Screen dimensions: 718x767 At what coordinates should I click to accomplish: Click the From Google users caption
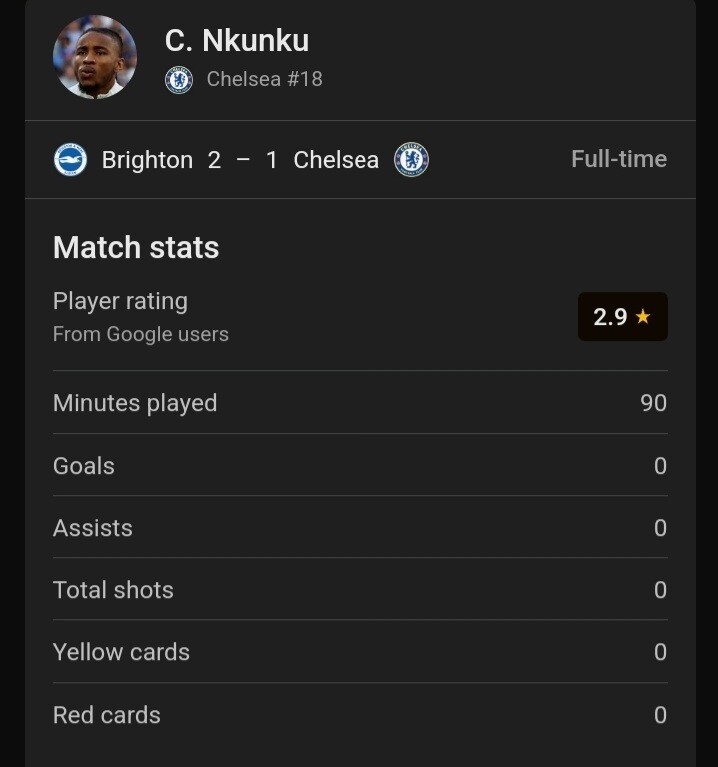(x=141, y=335)
